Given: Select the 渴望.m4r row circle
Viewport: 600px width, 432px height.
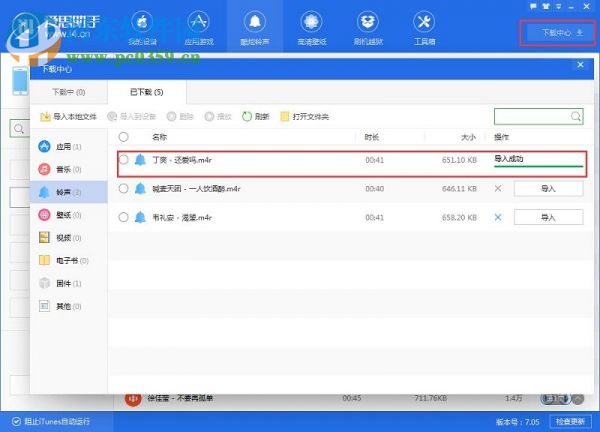Looking at the screenshot, I should [123, 217].
